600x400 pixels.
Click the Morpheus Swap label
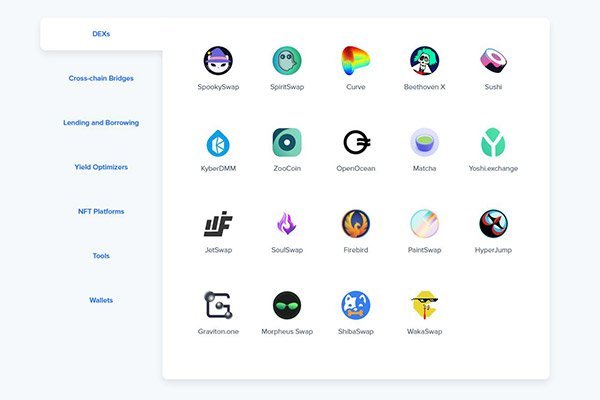pyautogui.click(x=287, y=331)
